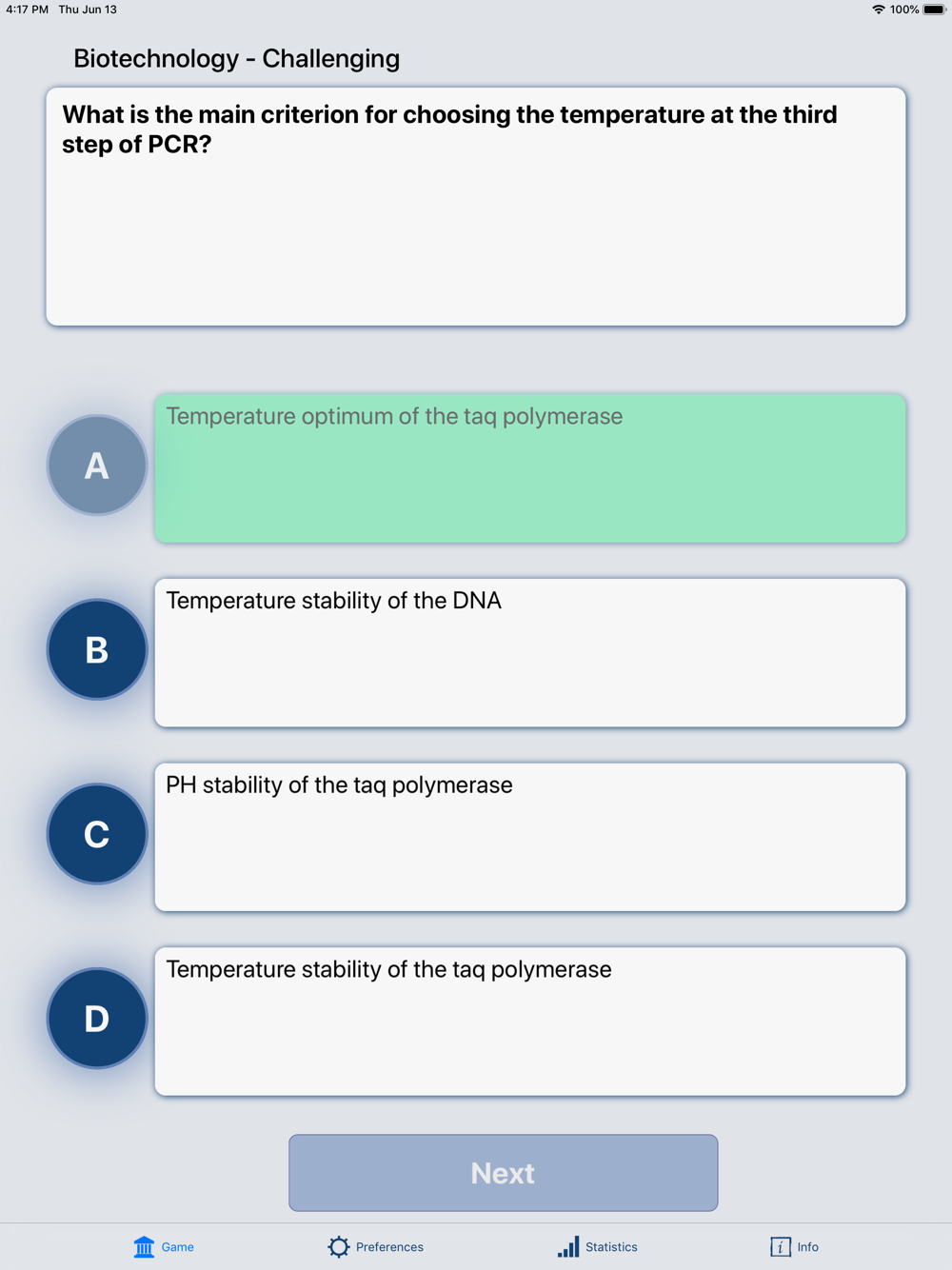The height and width of the screenshot is (1270, 952).
Task: Switch to the Statistics tab label
Action: 611,1247
